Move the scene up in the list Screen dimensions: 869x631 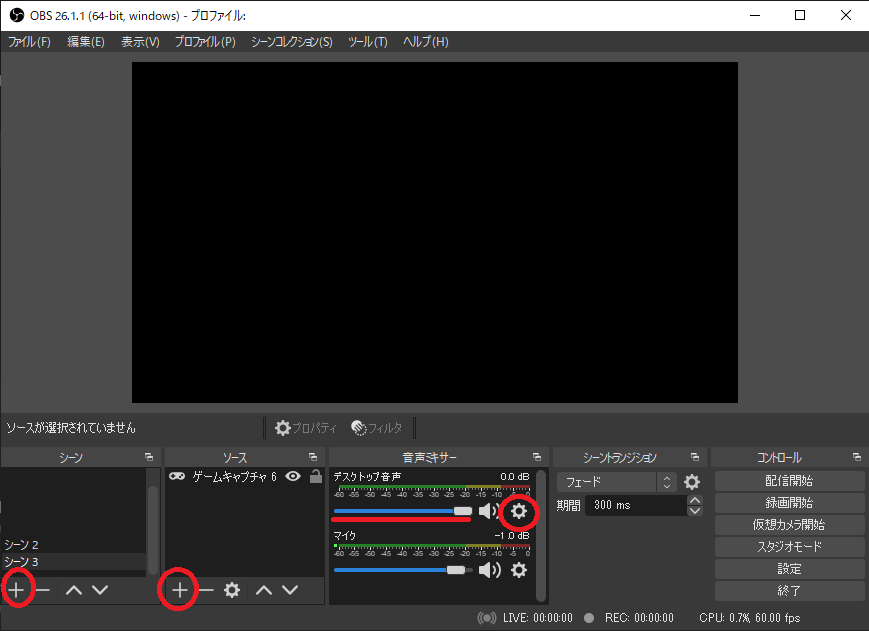[x=74, y=590]
